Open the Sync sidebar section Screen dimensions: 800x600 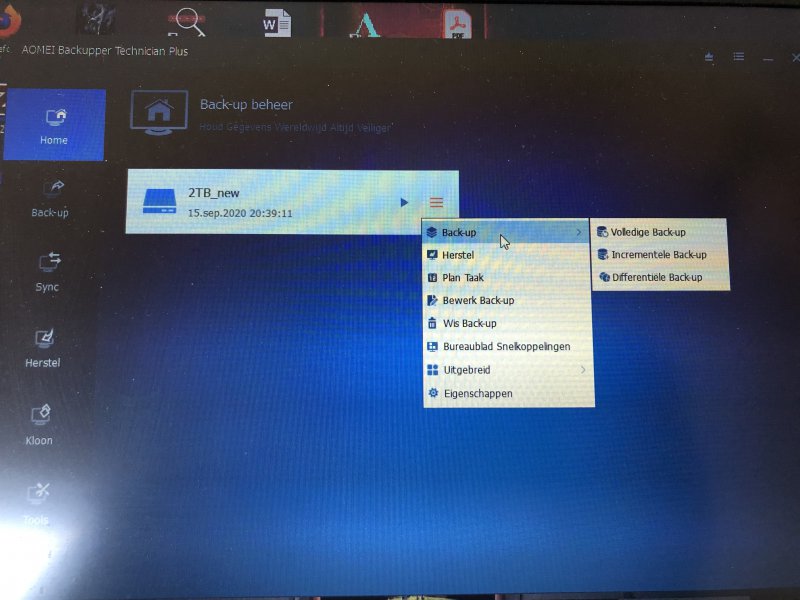48,272
